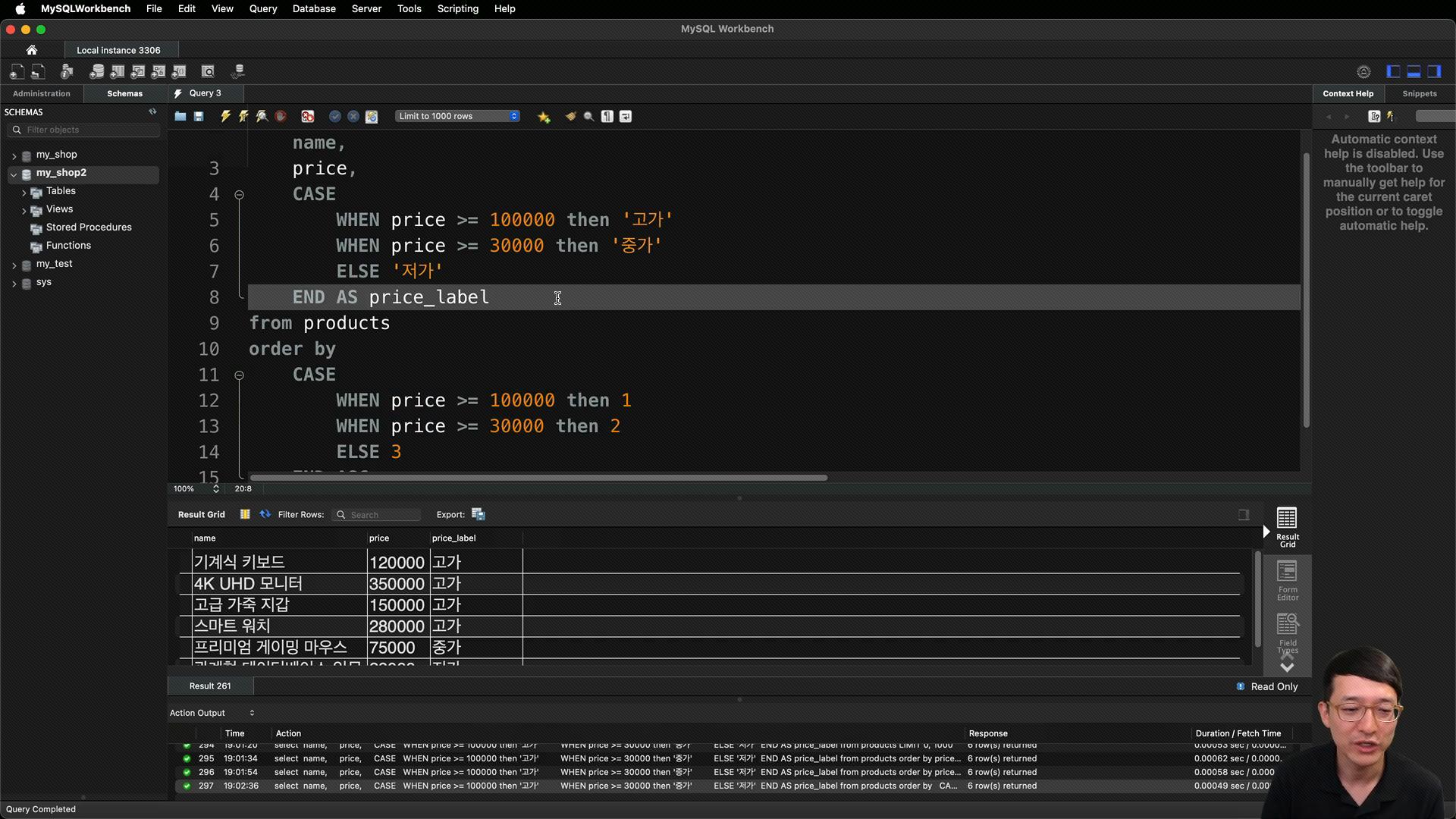
Task: Create a new SQL tab
Action: pos(17,71)
